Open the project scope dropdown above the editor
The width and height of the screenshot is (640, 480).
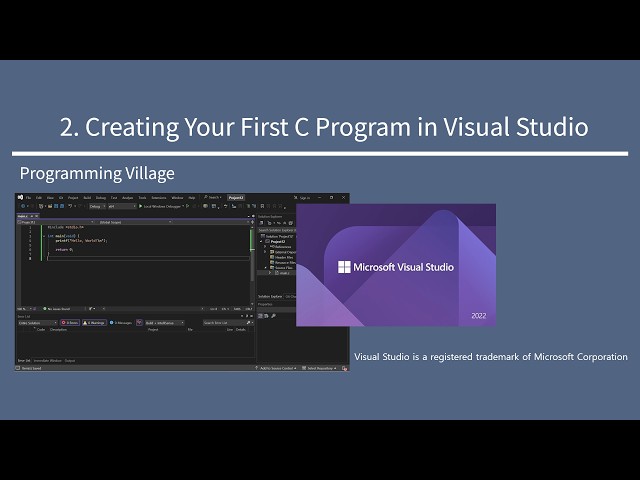(55, 222)
